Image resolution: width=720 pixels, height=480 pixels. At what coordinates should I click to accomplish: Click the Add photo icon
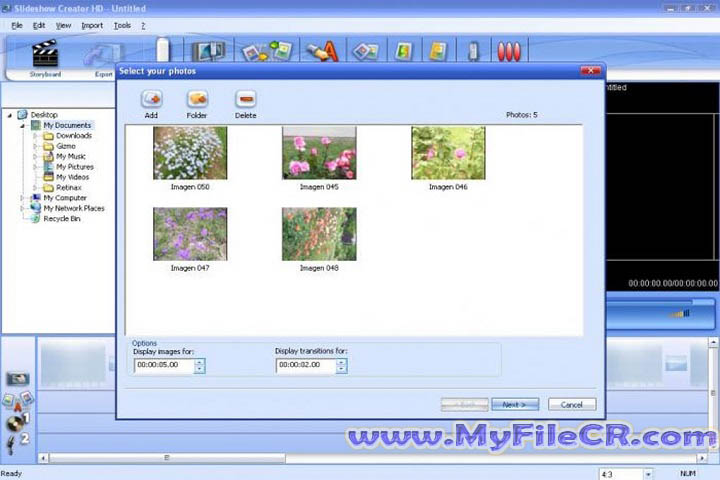coord(151,99)
